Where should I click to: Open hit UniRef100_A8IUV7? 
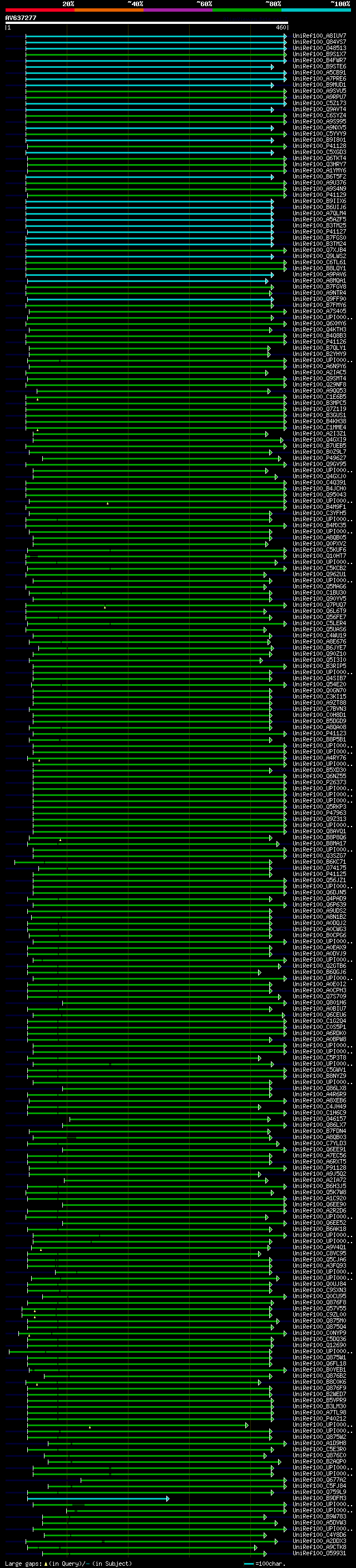pos(319,36)
